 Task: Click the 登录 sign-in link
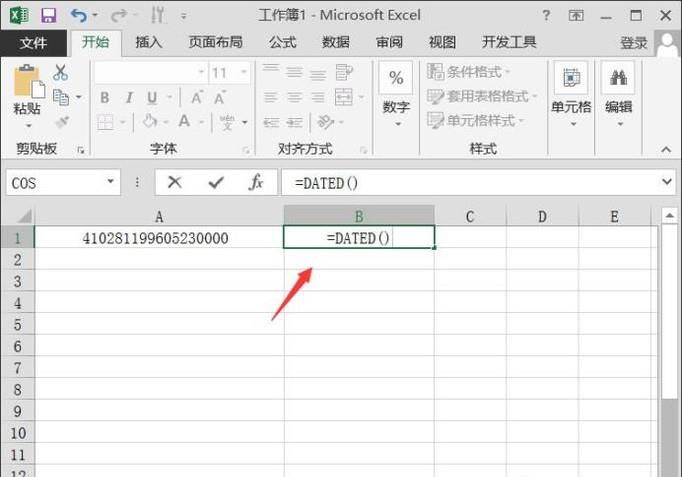point(634,43)
